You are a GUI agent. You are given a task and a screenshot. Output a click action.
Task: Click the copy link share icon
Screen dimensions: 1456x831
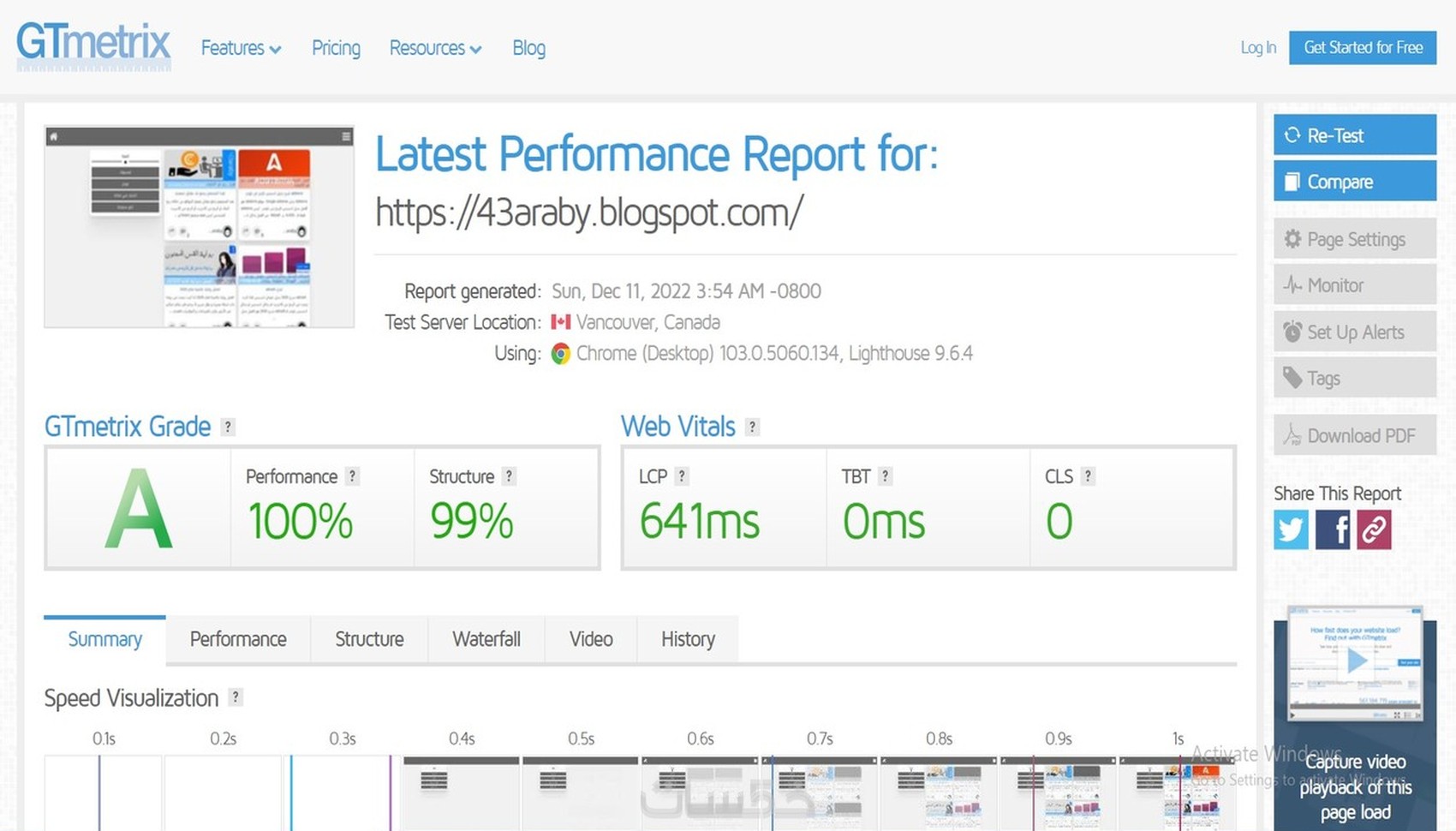[1374, 529]
